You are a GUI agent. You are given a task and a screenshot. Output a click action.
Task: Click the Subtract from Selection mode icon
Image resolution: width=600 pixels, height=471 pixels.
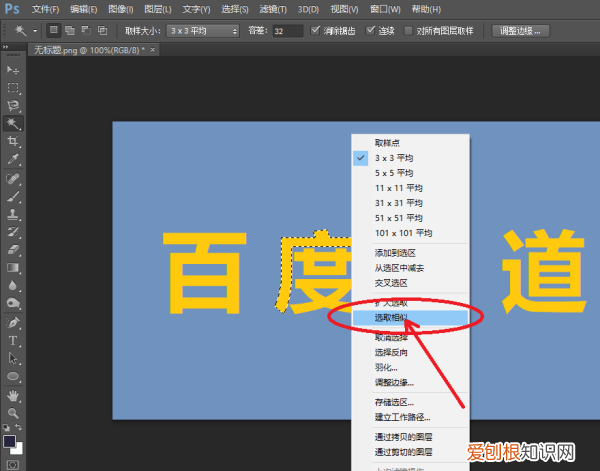86,30
